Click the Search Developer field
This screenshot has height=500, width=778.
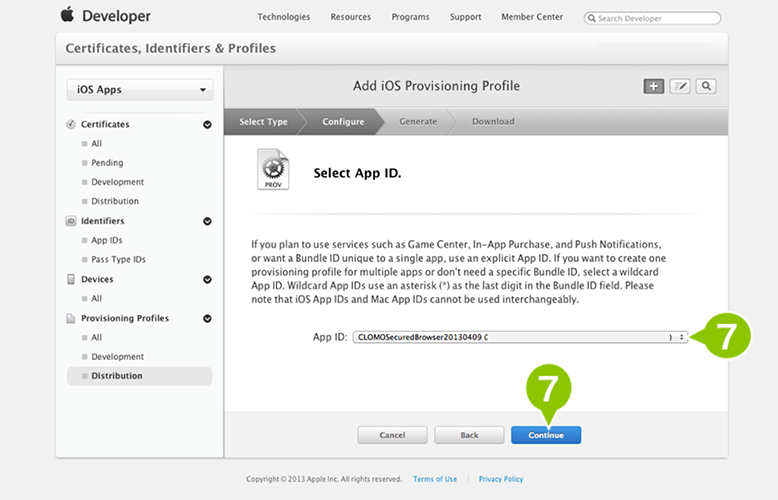[x=652, y=18]
